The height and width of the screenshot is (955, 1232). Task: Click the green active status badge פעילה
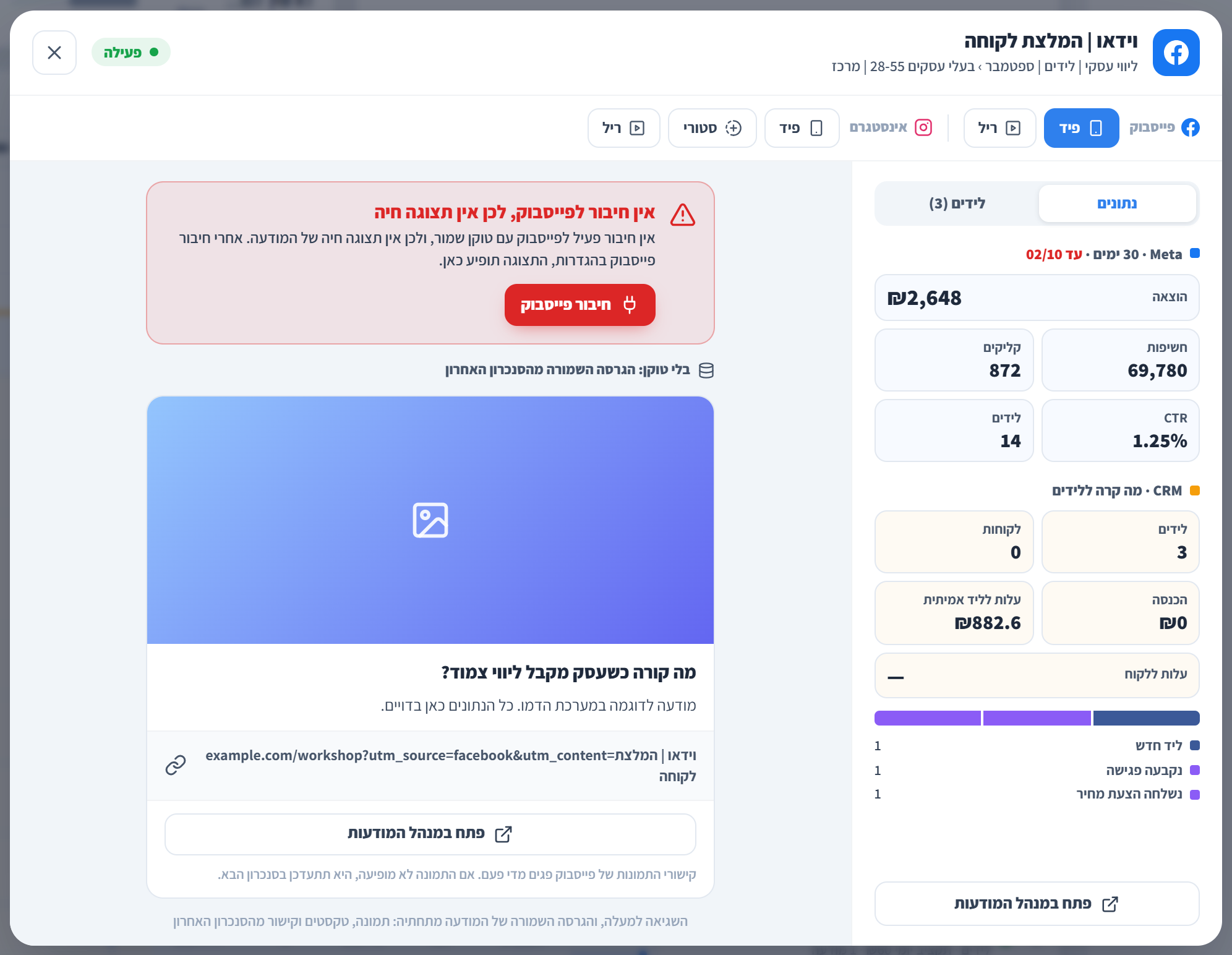click(131, 53)
